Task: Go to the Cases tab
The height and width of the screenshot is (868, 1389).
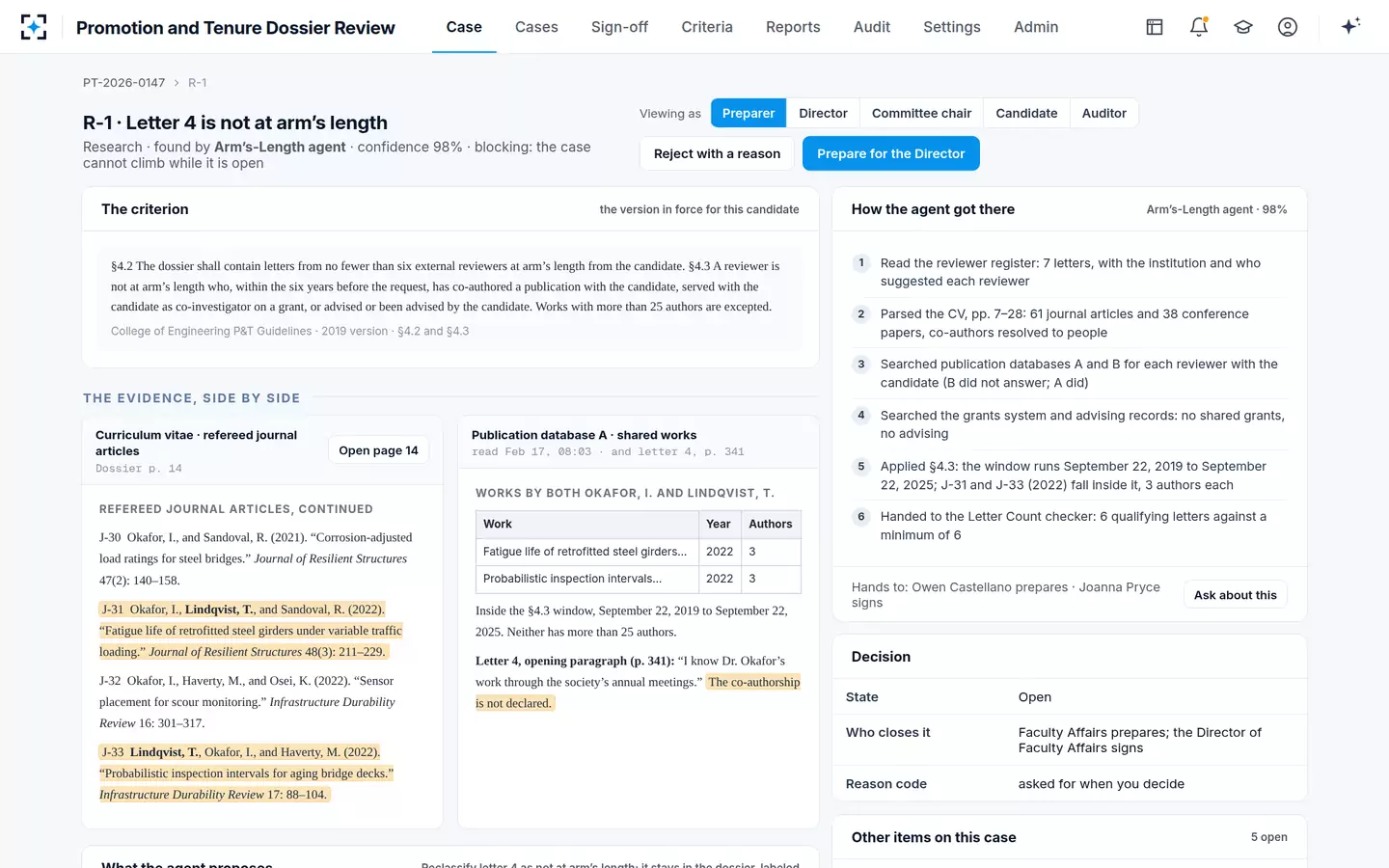Action: (x=536, y=27)
